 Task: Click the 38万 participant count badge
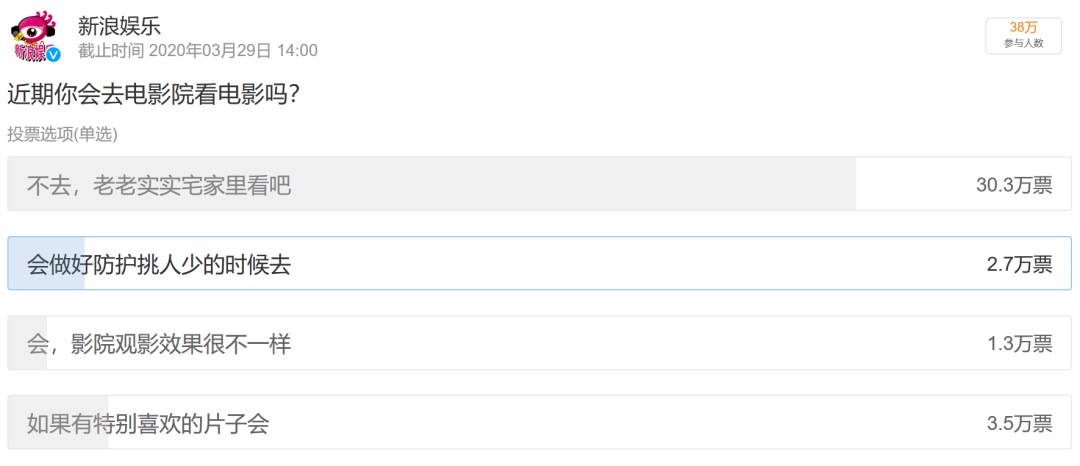pos(1023,28)
